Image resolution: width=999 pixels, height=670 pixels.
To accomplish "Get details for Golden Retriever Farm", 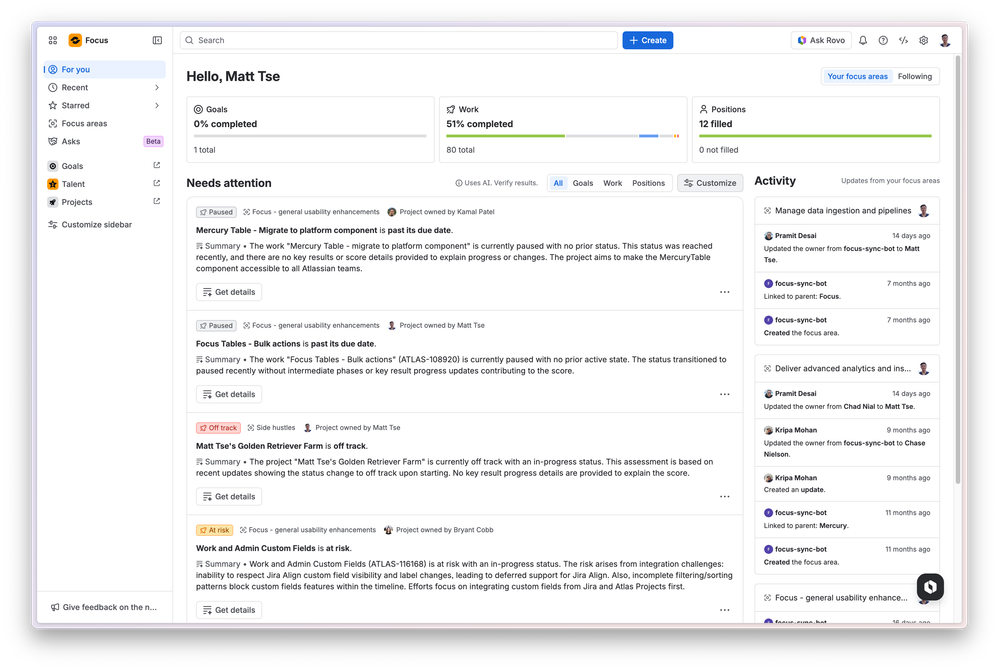I will coord(229,496).
